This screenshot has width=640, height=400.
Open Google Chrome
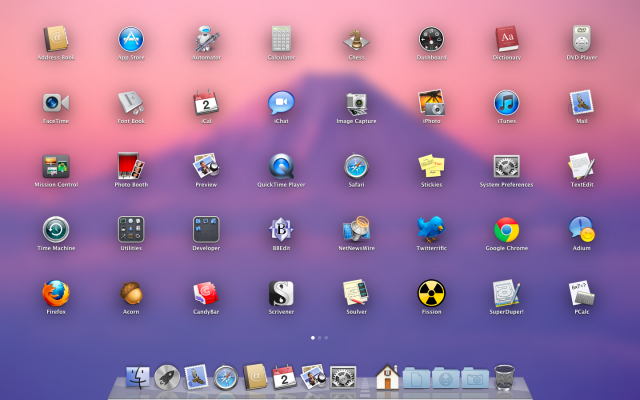[507, 229]
